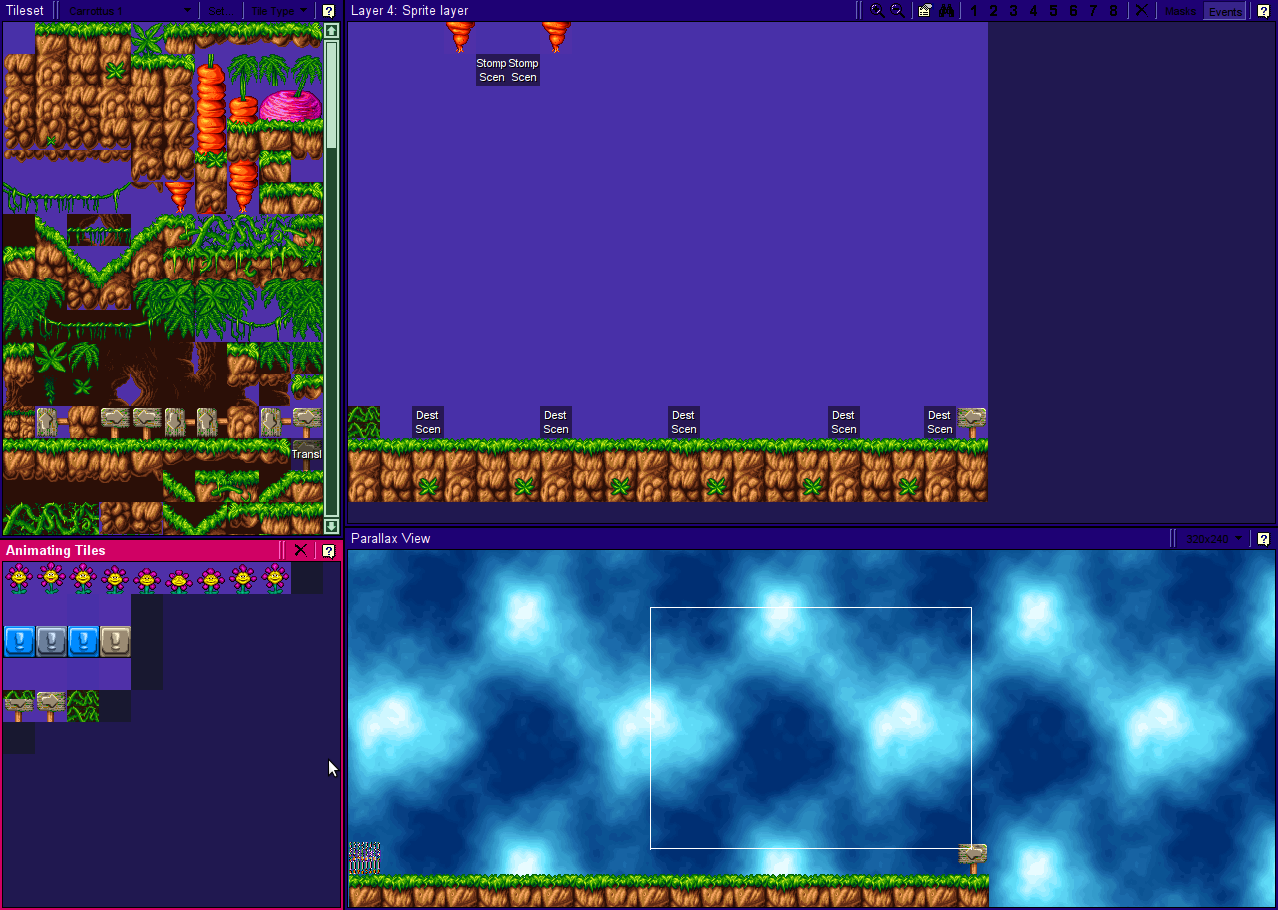Click the Tileset scrollbar up arrow

(332, 31)
